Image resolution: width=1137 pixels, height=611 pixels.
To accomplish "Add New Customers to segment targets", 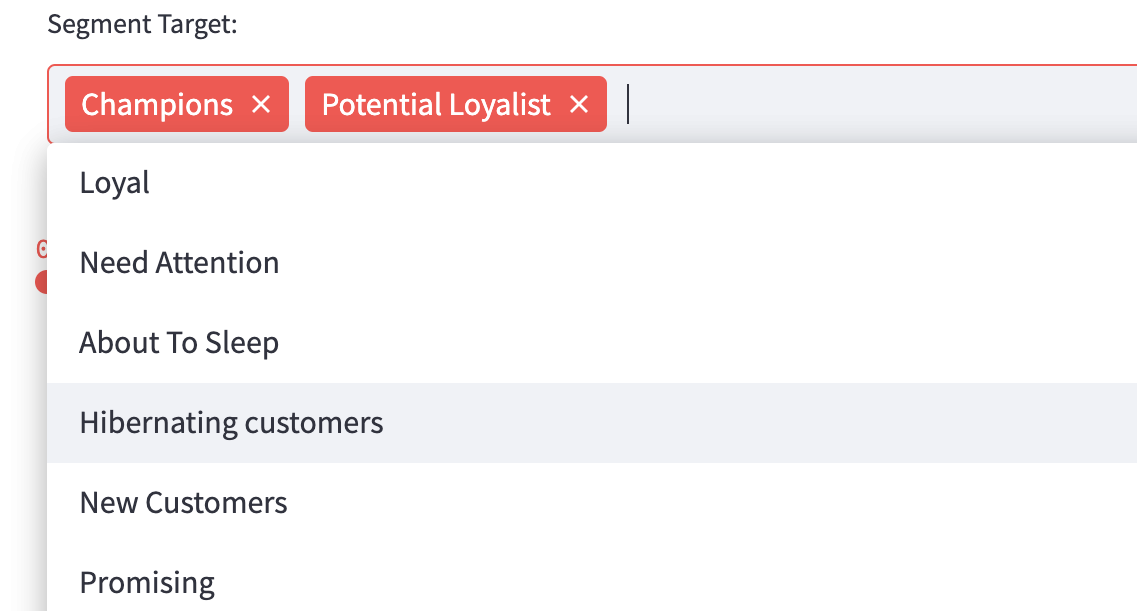I will (183, 502).
